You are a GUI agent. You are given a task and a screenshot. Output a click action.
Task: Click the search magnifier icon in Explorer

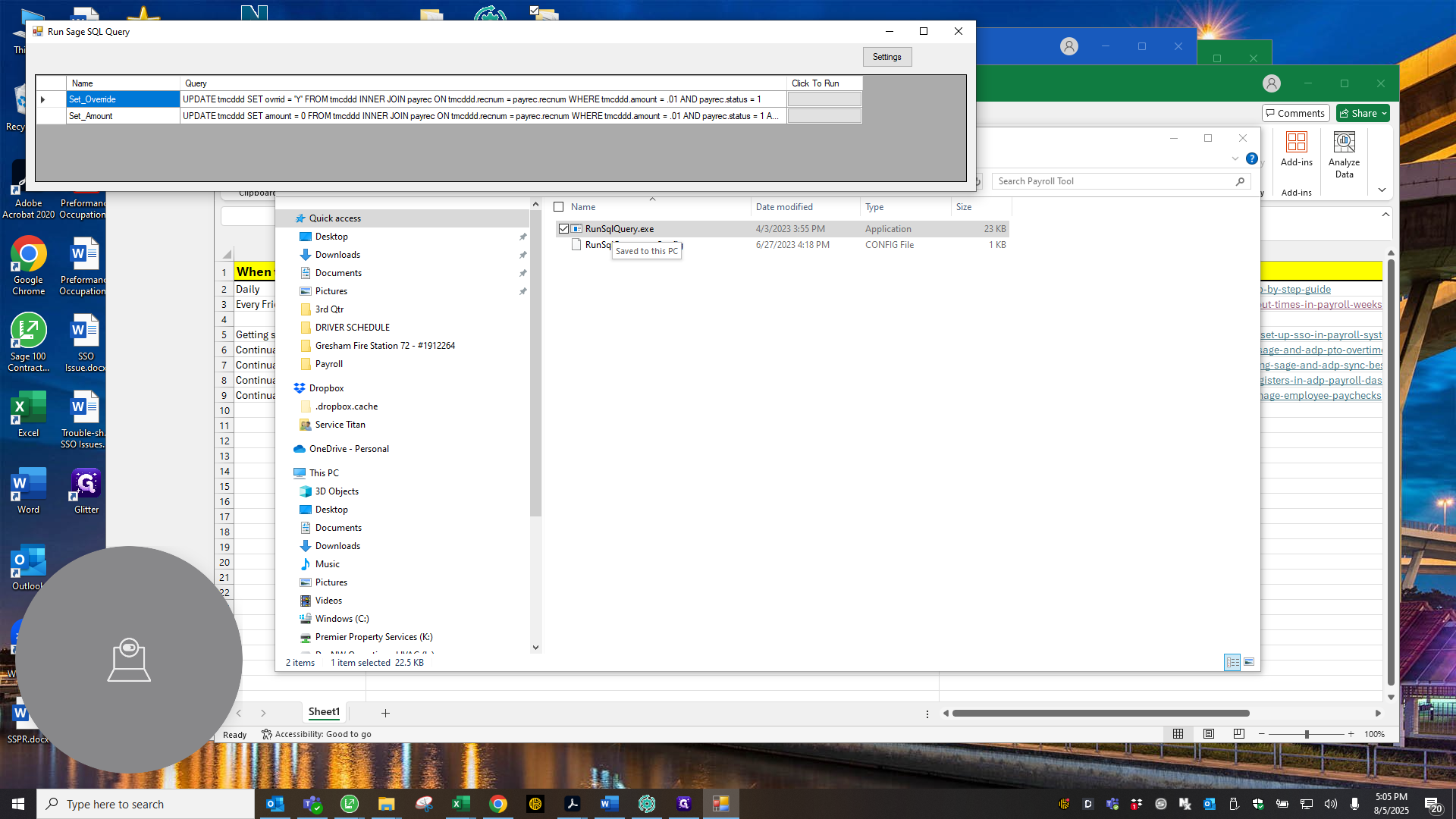point(1240,181)
